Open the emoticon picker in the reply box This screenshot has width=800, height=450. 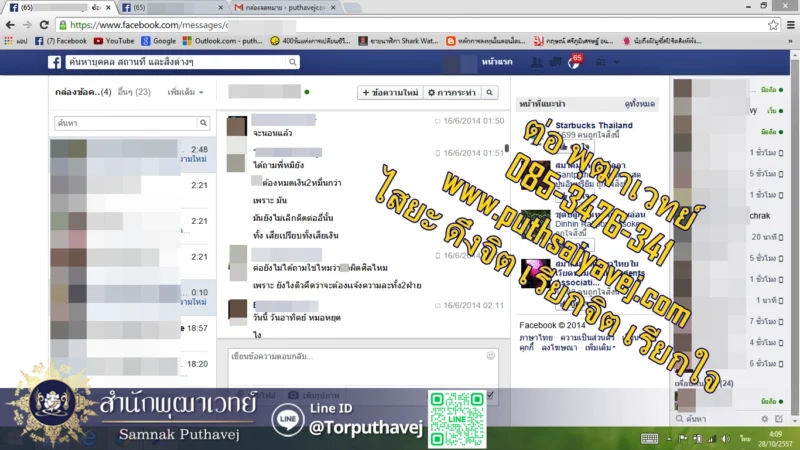[490, 356]
